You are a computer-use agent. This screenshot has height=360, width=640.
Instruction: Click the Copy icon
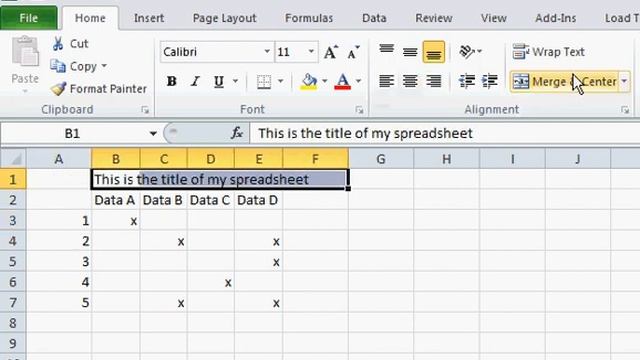58,66
